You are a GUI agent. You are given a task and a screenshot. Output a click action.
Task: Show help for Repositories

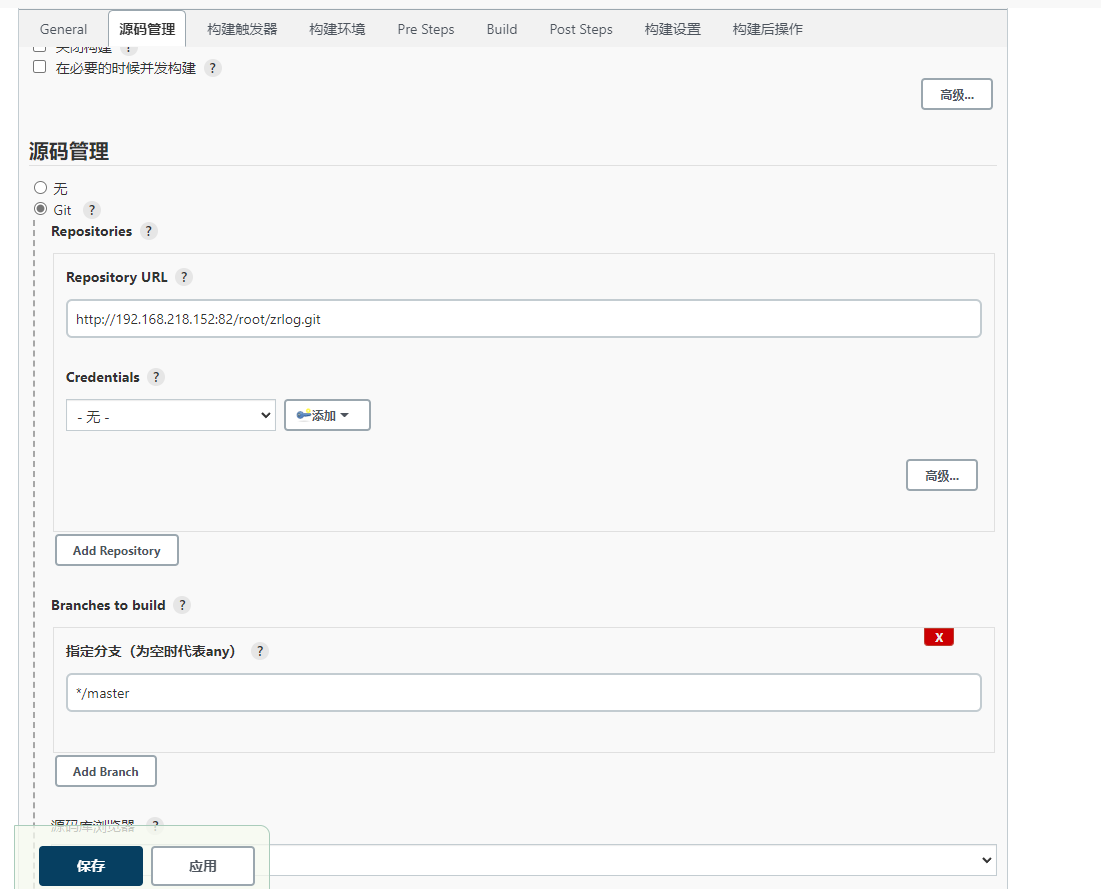click(149, 231)
